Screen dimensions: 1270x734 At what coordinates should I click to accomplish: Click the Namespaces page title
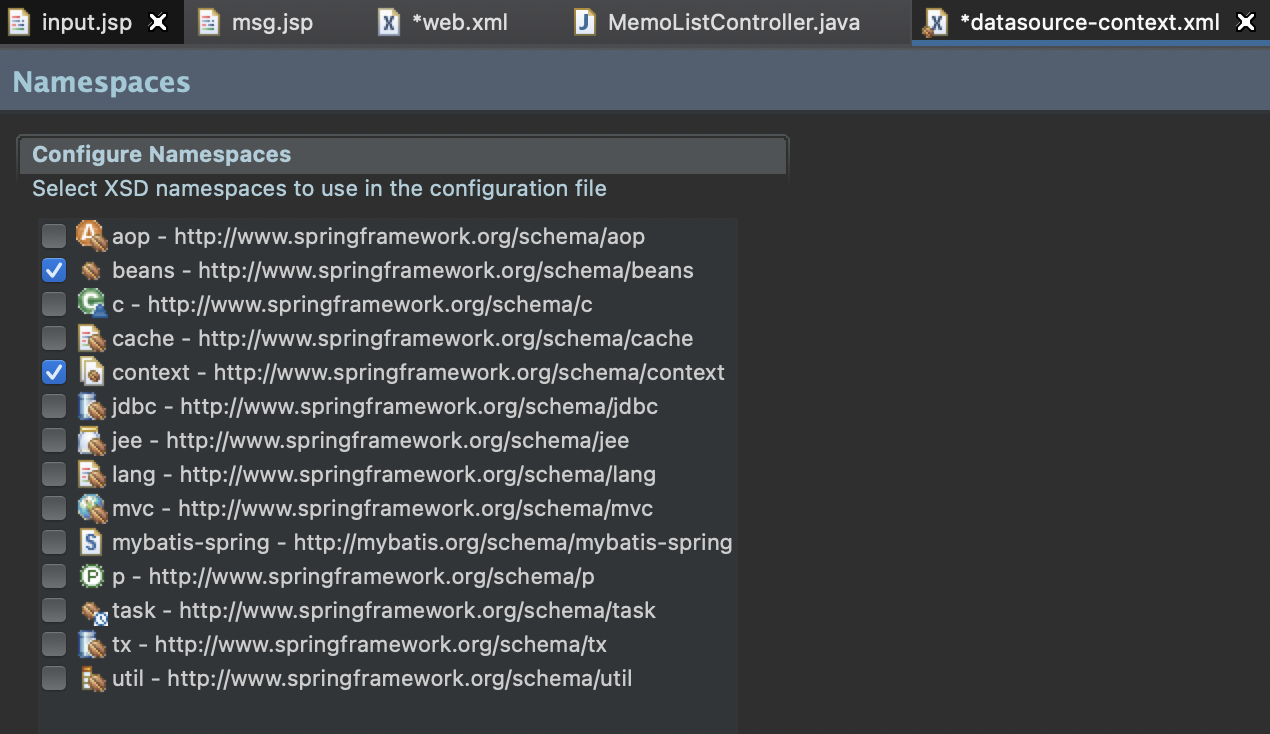tap(101, 82)
